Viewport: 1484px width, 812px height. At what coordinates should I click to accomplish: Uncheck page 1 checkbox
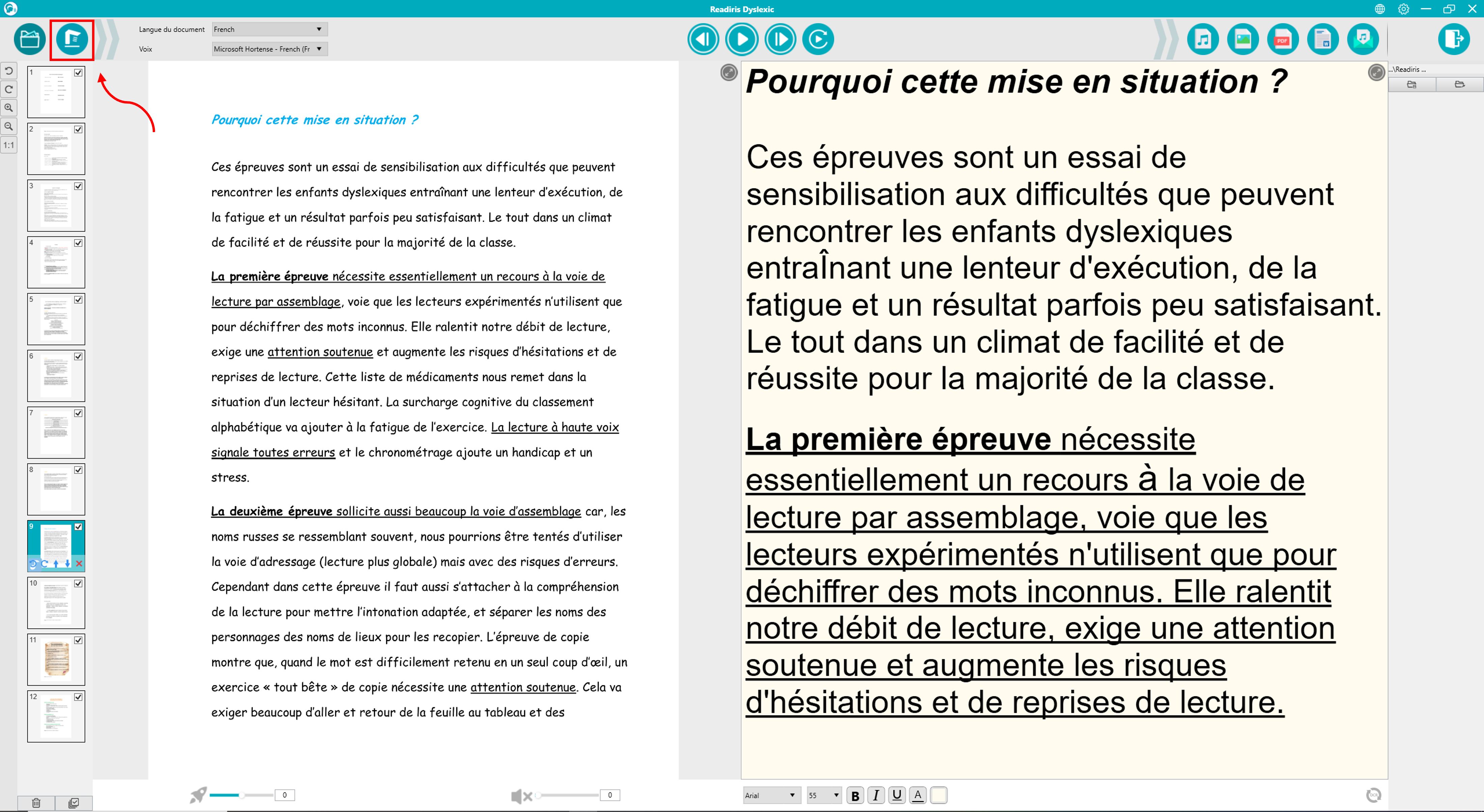78,72
